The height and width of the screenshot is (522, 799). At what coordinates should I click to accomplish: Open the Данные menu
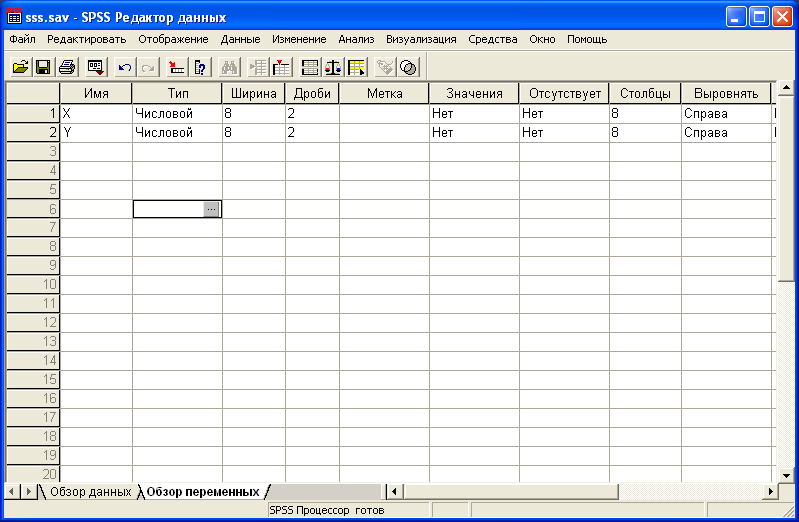[241, 39]
